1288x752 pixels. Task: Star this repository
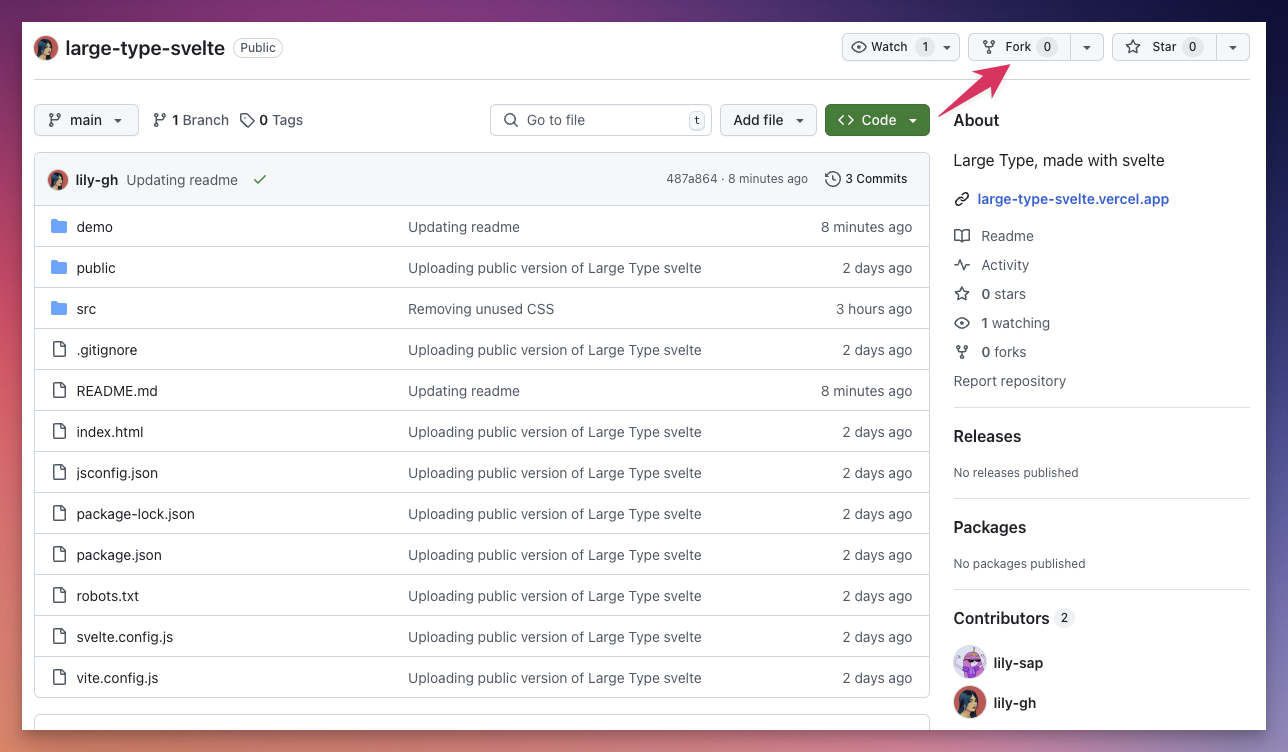[x=1164, y=47]
